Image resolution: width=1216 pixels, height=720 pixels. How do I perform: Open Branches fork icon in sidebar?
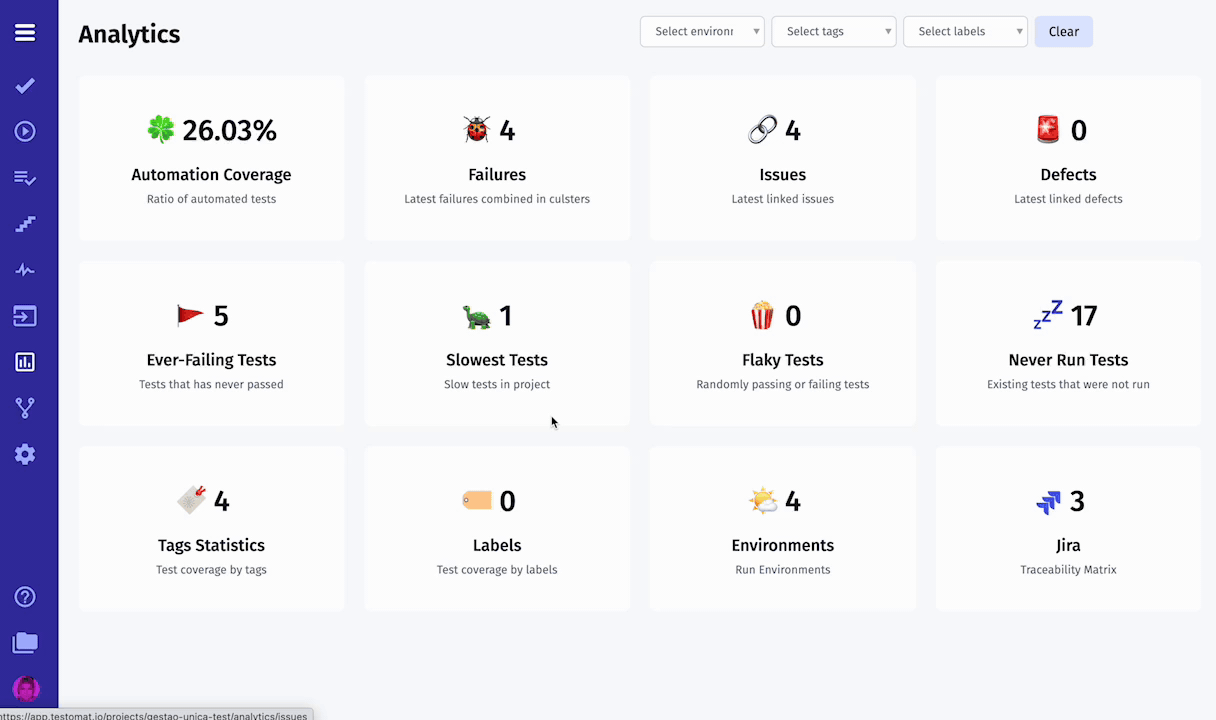pos(25,408)
